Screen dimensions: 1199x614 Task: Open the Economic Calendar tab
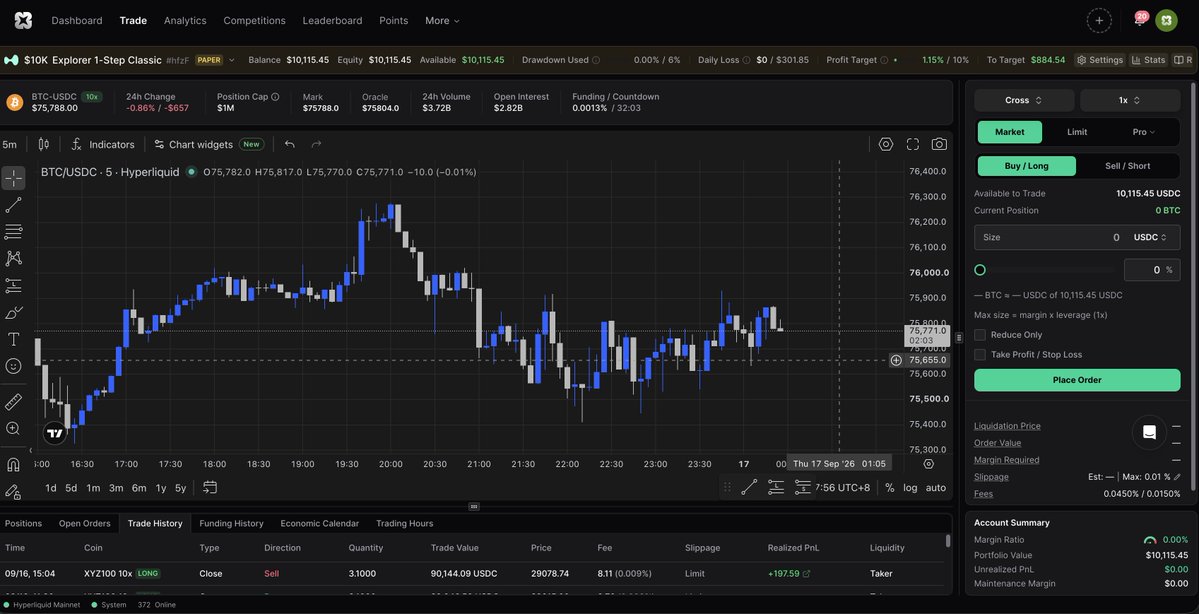click(320, 524)
